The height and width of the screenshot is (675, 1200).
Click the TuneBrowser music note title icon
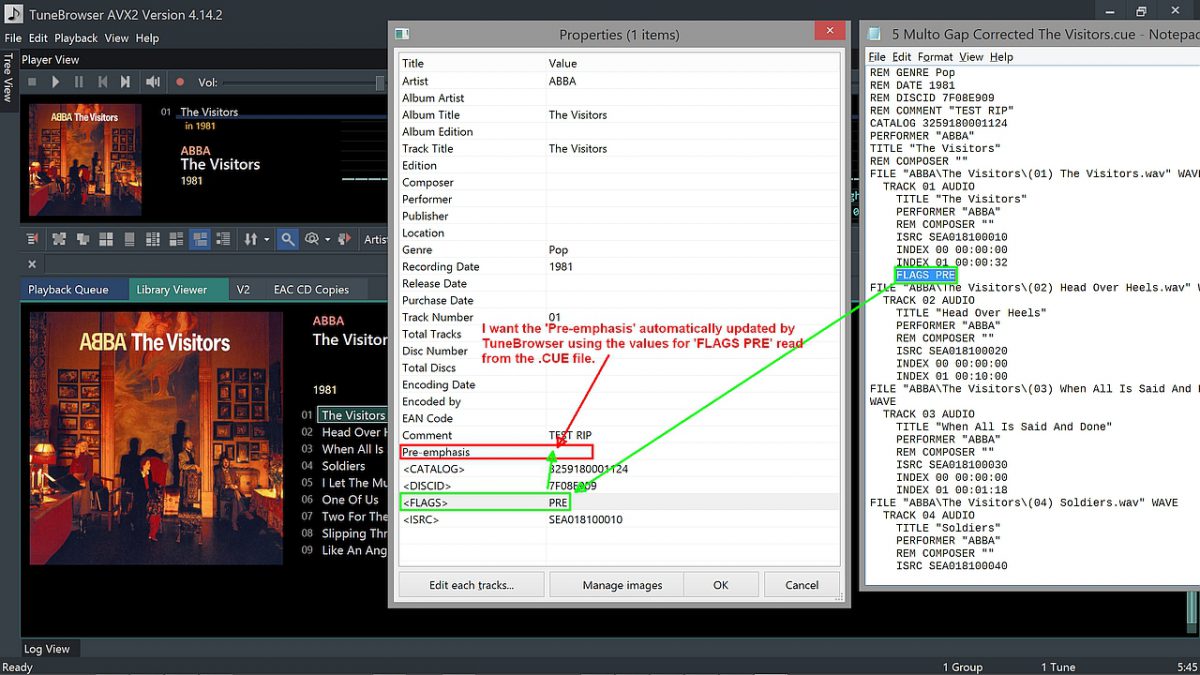coord(13,14)
